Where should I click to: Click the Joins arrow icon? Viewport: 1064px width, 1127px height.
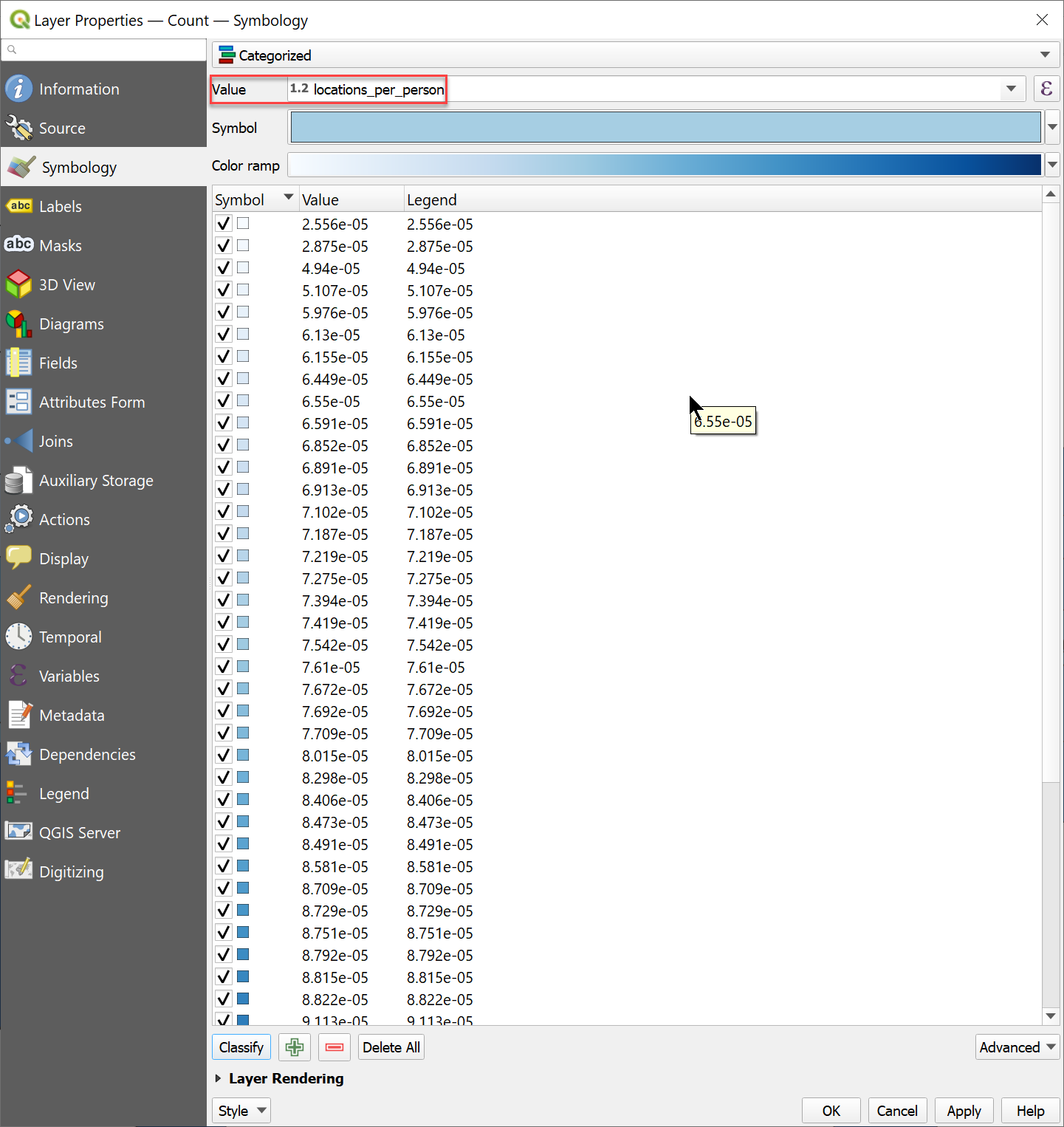click(x=19, y=441)
